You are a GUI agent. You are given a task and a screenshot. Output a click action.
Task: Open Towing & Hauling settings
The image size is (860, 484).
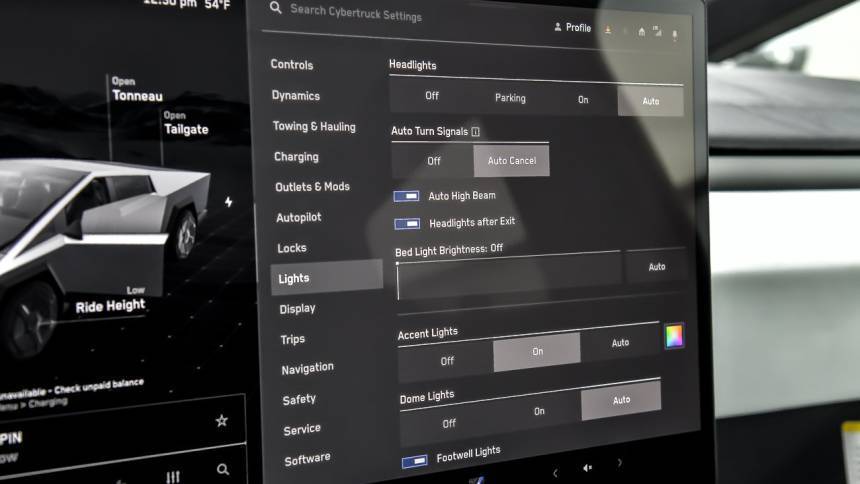314,126
